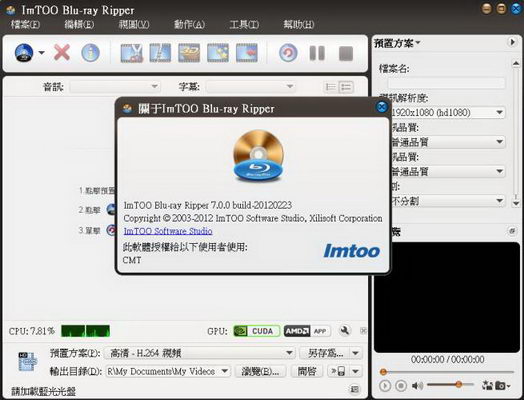The height and width of the screenshot is (400, 524).
Task: Click the load Blu-ray disc icon
Action: coord(24,53)
